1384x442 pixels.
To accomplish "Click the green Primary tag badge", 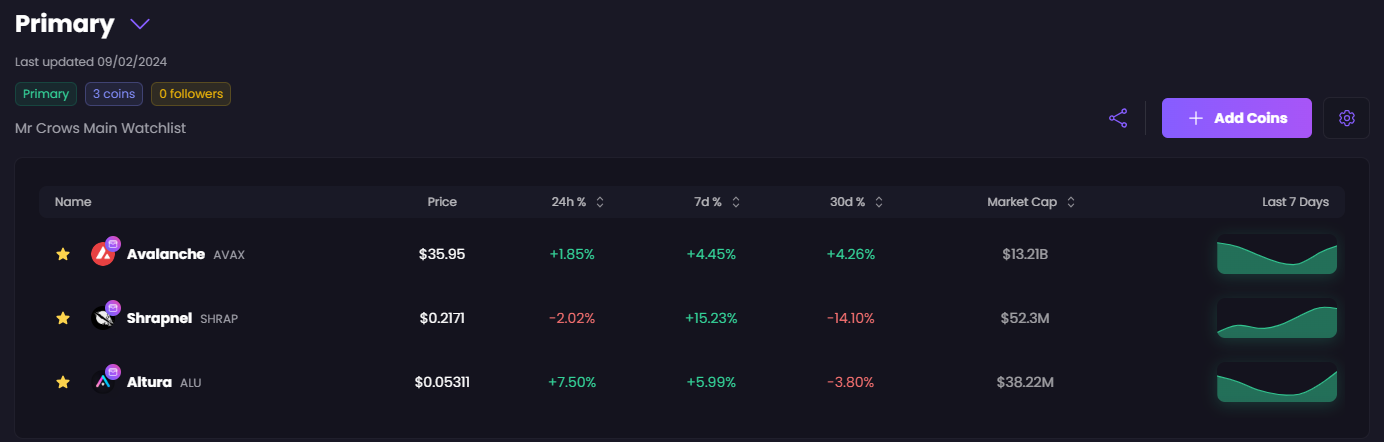I will pyautogui.click(x=46, y=94).
